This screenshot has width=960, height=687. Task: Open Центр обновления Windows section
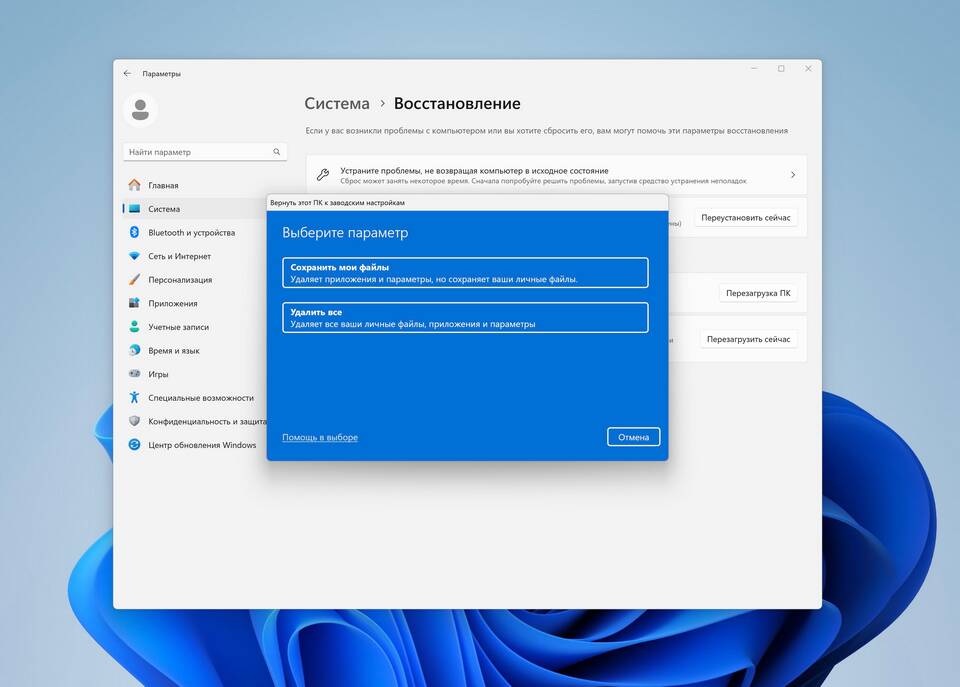click(x=202, y=445)
